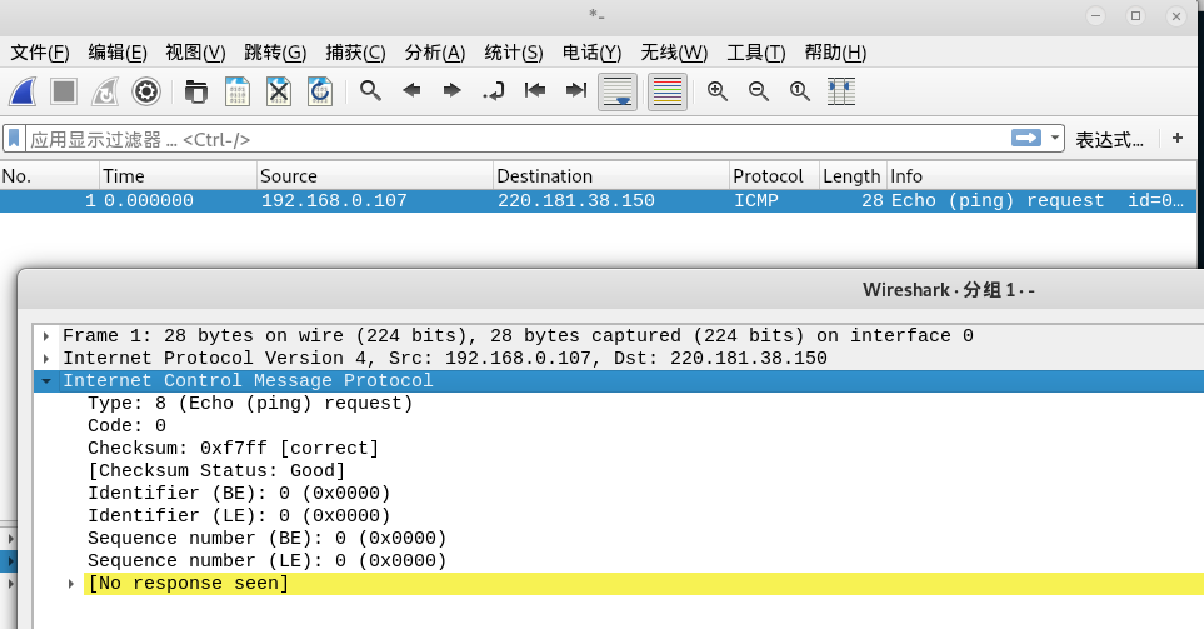1204x629 pixels.
Task: Open capture options gear icon
Action: (x=147, y=92)
